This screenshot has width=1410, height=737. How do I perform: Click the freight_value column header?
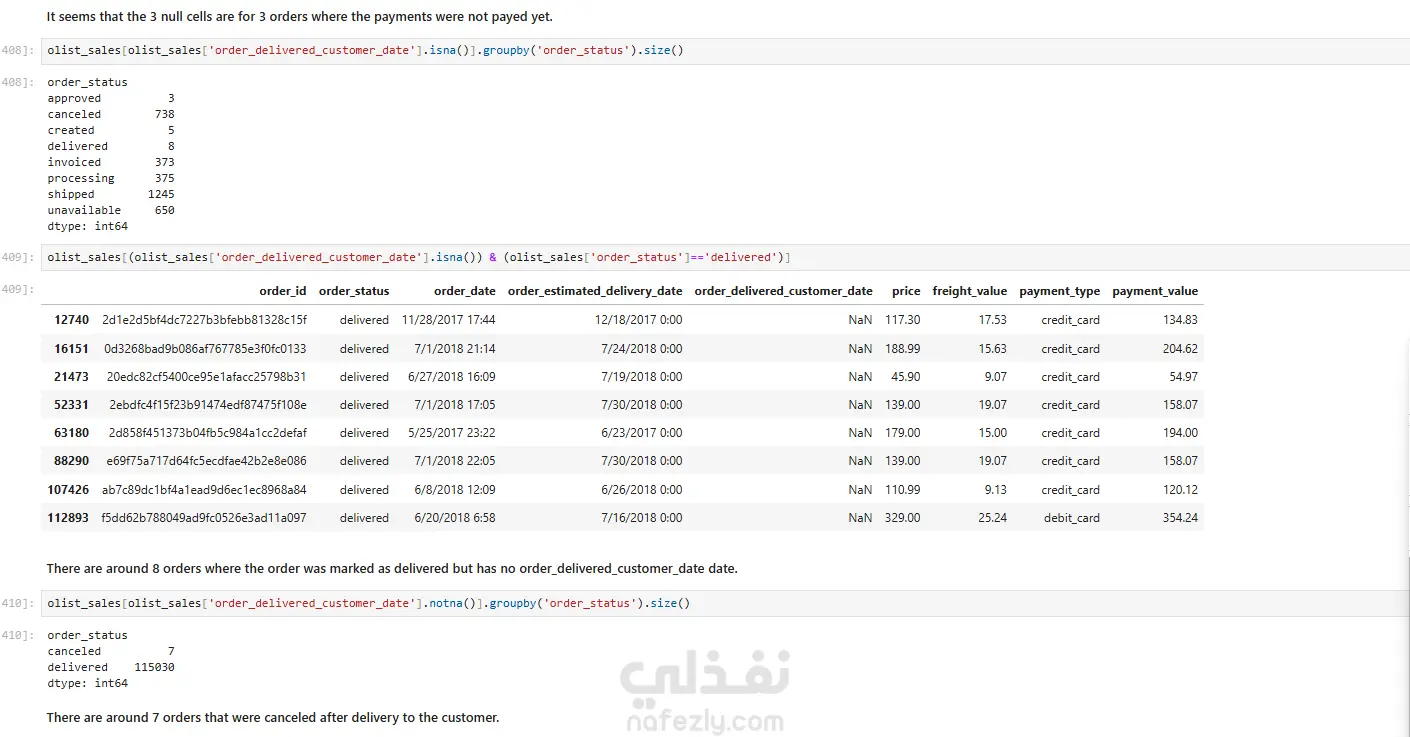click(970, 291)
